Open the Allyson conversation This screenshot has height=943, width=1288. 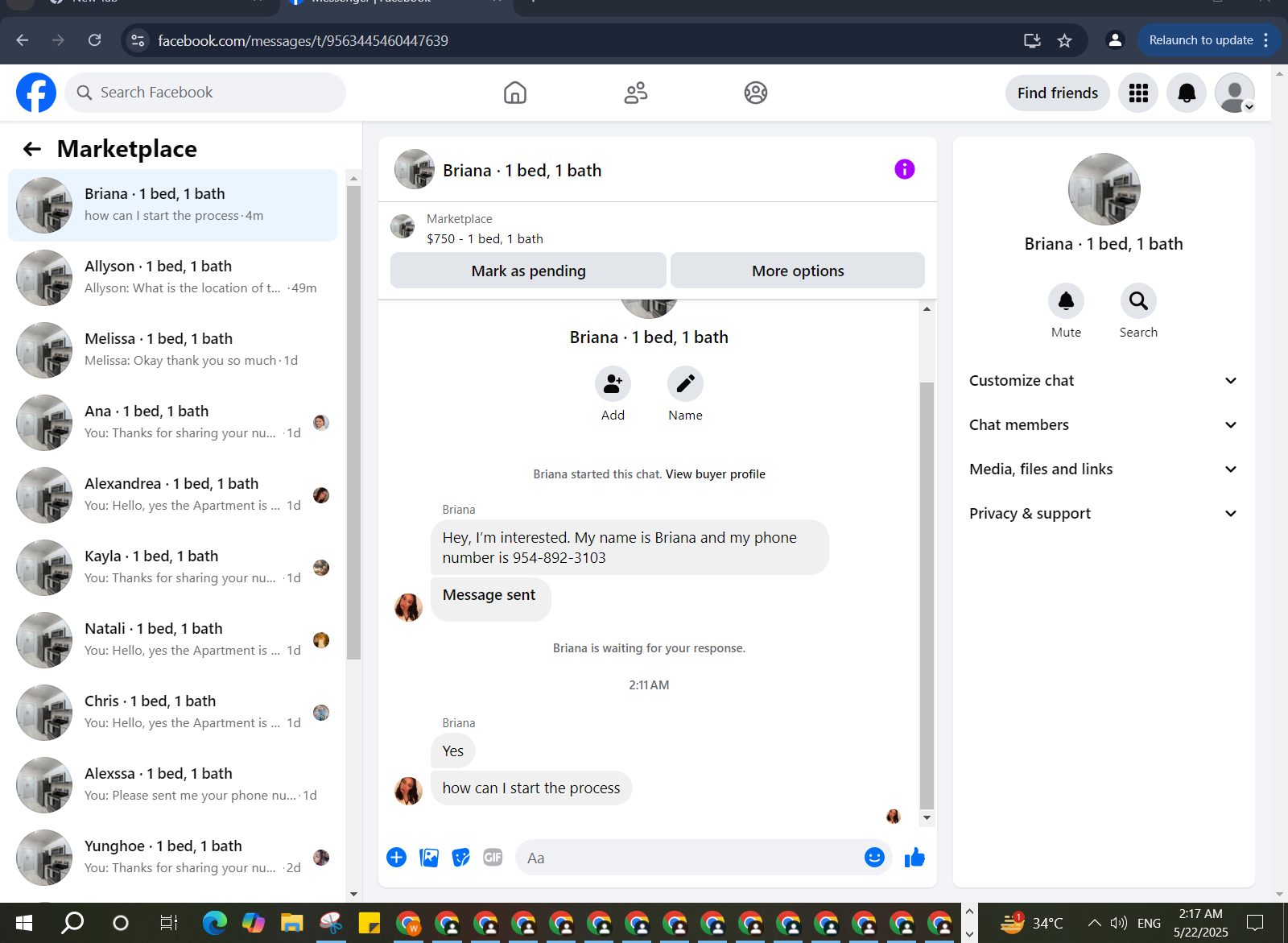(x=173, y=278)
